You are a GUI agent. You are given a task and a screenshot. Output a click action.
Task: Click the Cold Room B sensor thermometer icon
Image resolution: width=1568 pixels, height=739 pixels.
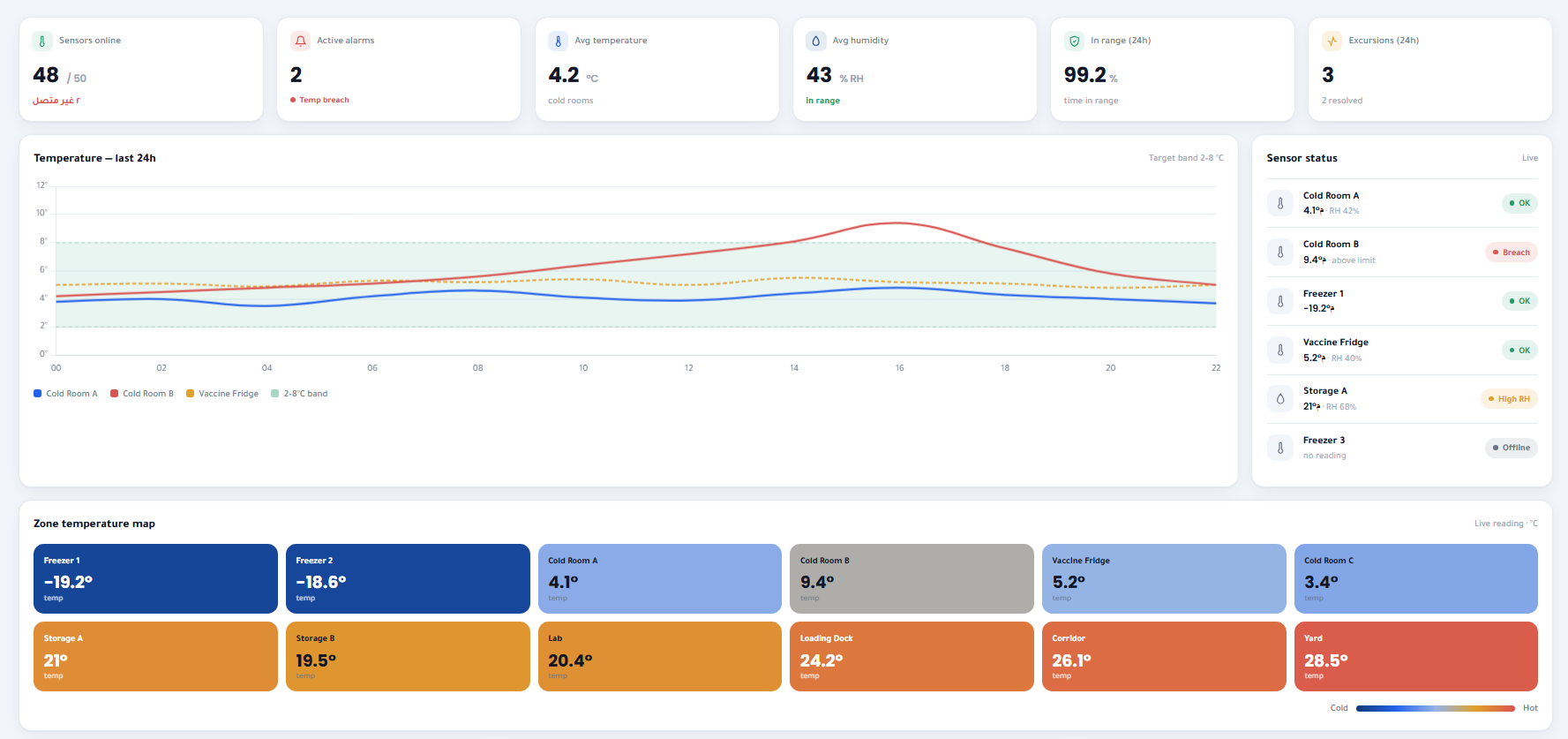[1280, 252]
